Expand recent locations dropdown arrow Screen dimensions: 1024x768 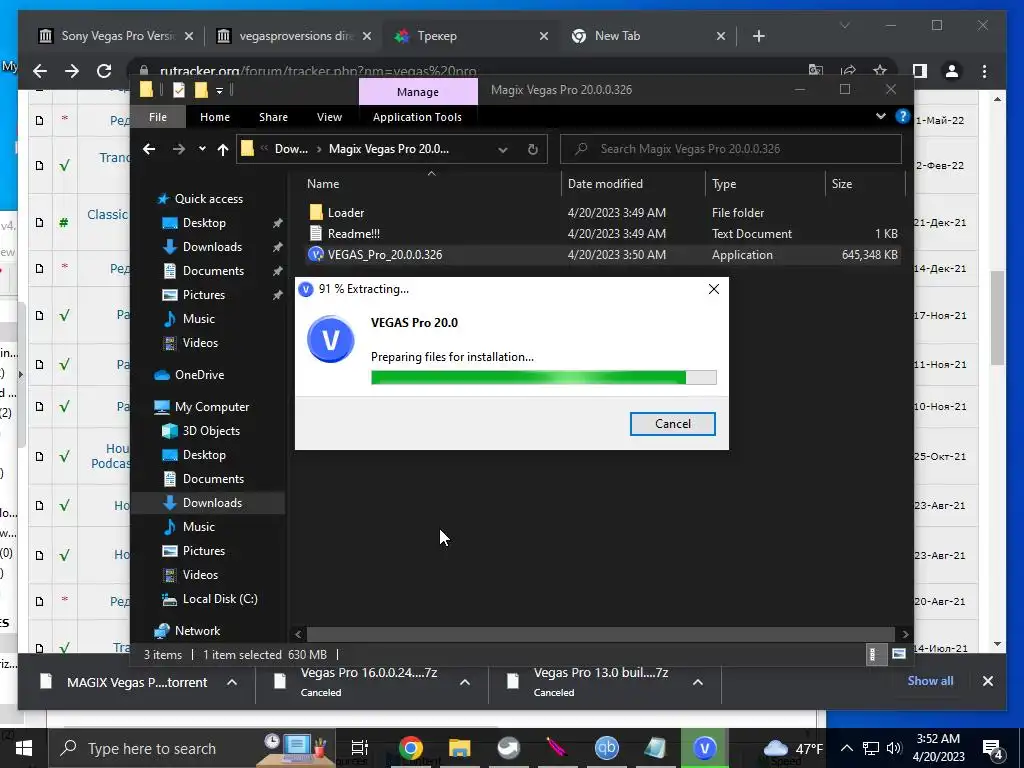click(x=202, y=150)
